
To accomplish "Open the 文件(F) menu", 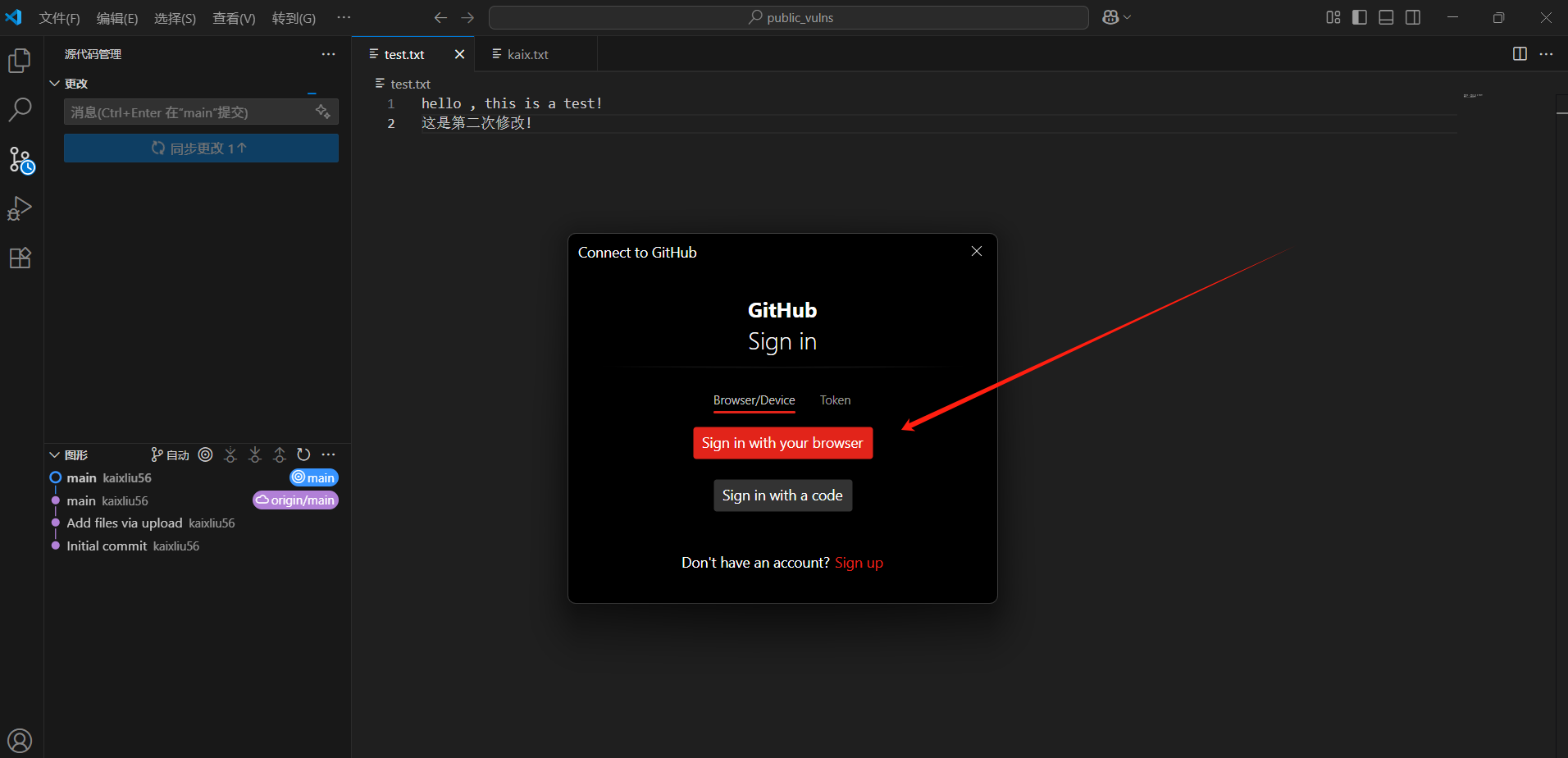I will click(x=60, y=18).
